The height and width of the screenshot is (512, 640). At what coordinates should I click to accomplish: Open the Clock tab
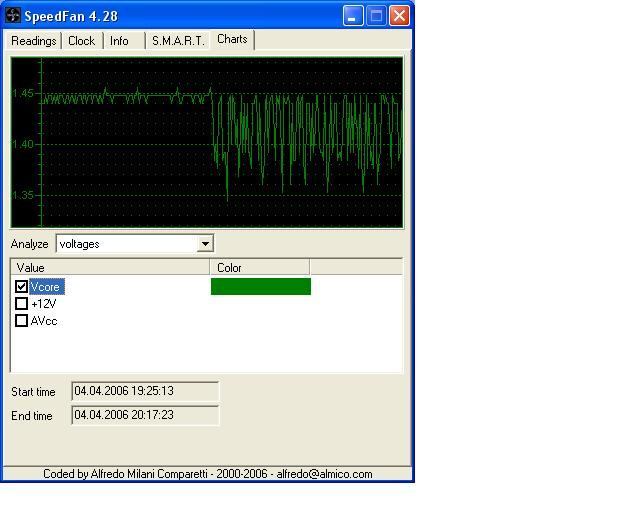tap(82, 41)
